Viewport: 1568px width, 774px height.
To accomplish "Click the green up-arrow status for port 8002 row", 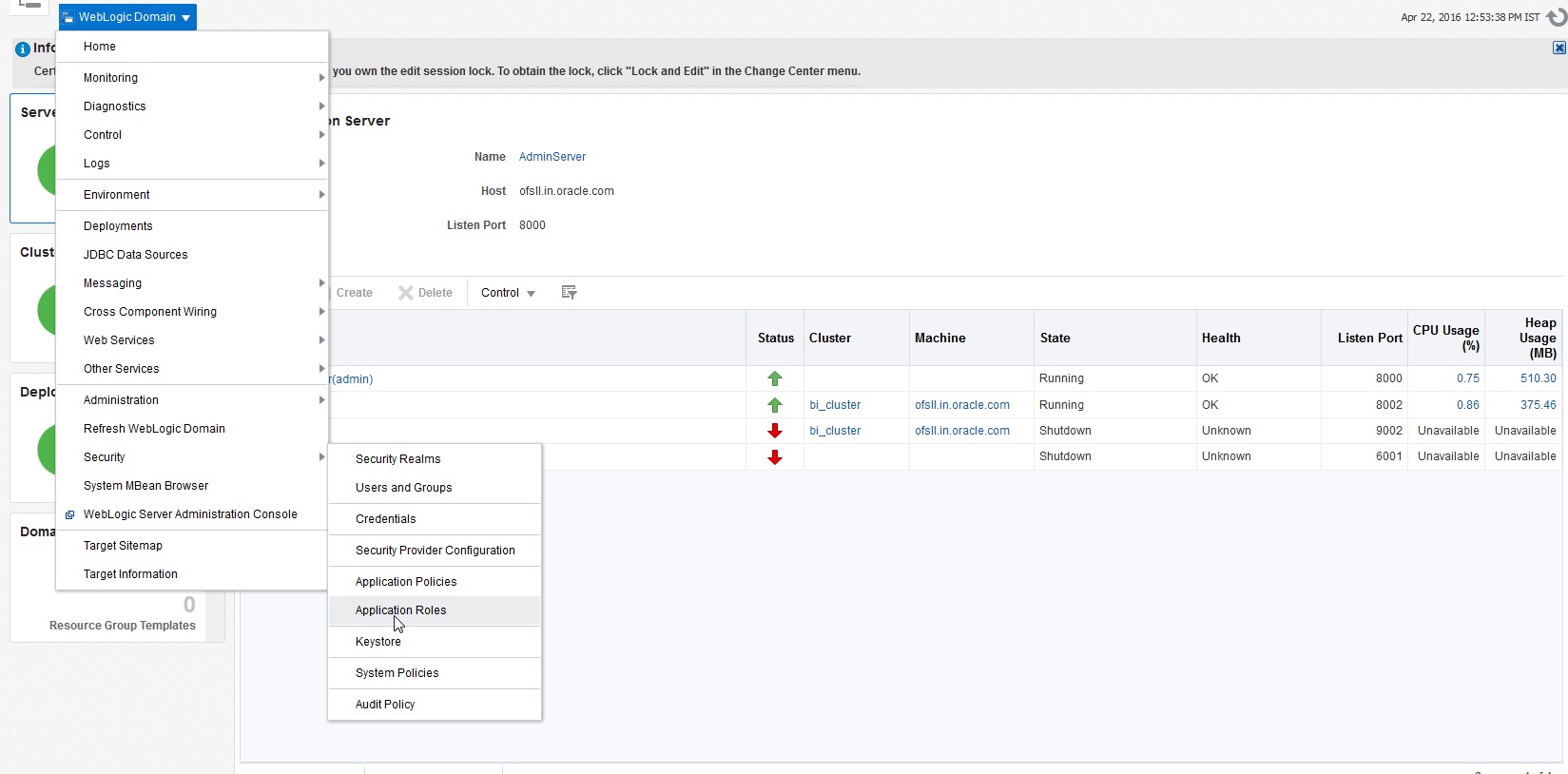I will coord(775,405).
